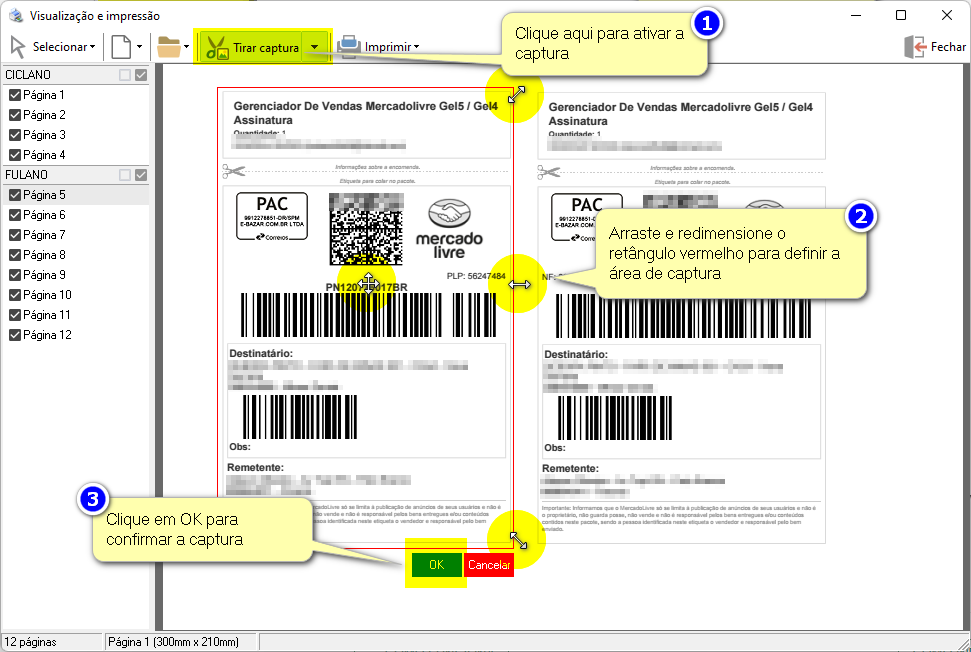Deselect Página 3 in the list
Image resolution: width=971 pixels, height=652 pixels.
pyautogui.click(x=15, y=135)
